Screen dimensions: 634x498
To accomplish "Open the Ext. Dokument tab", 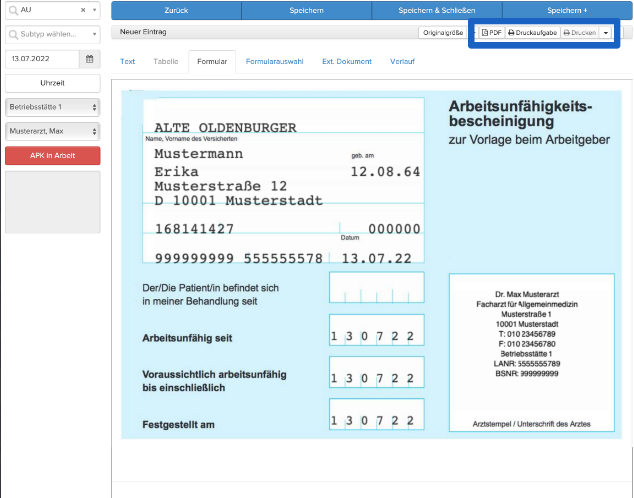I will tap(347, 61).
